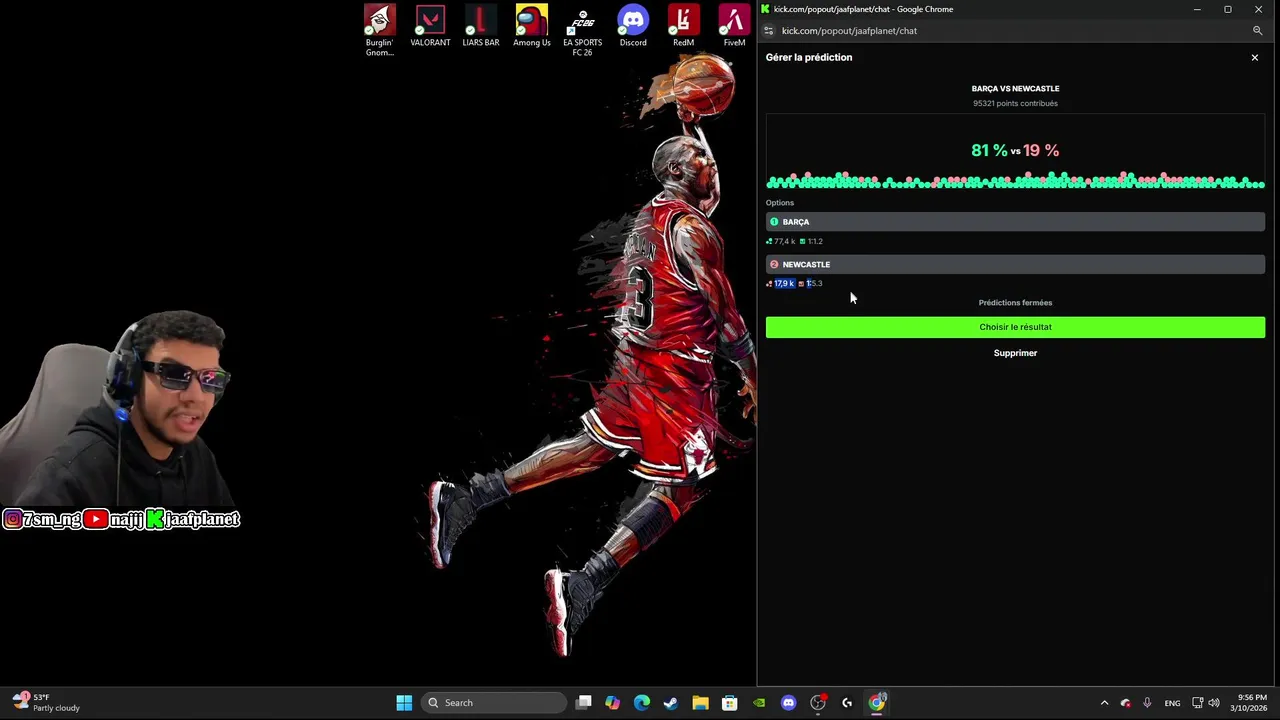Open Copilot from the taskbar
The image size is (1280, 720).
(x=613, y=703)
